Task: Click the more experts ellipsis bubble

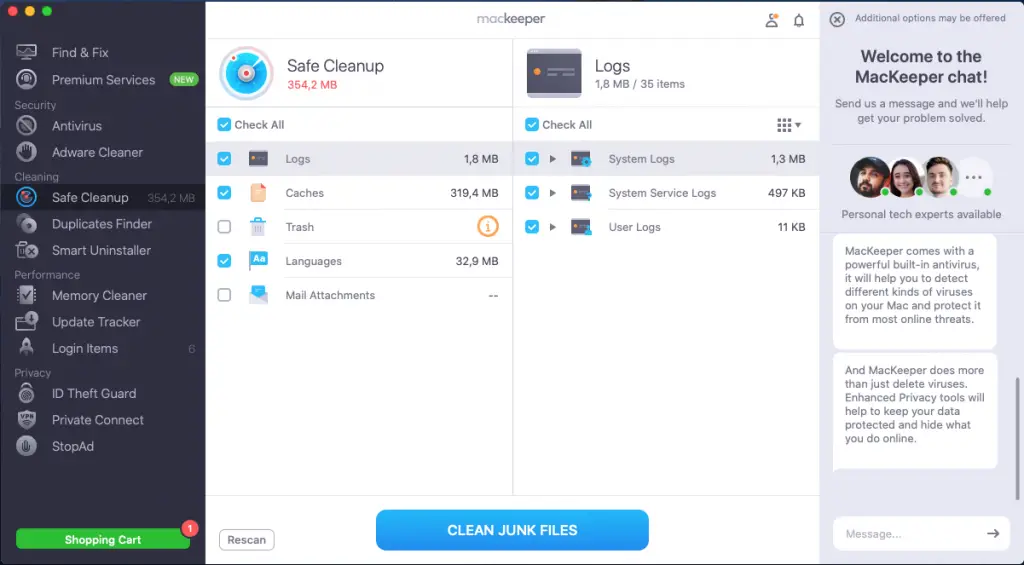Action: [974, 177]
